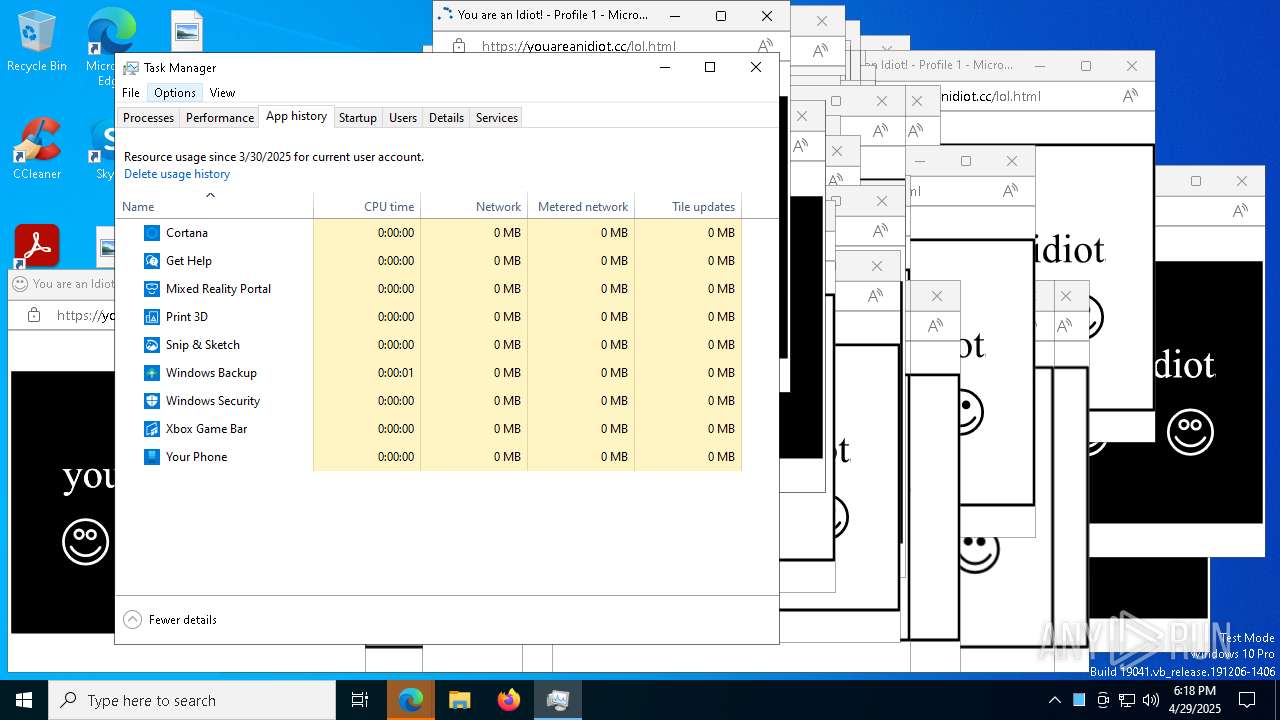Click the taskbar clock showing 6:18 PM
The image size is (1280, 720).
pyautogui.click(x=1195, y=700)
